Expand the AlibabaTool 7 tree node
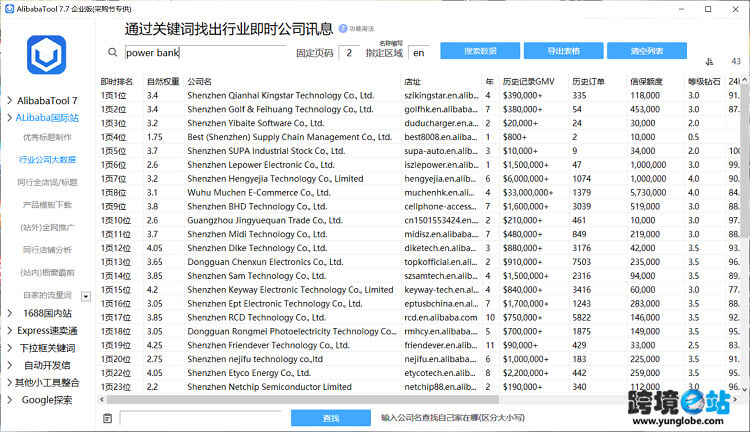 10,100
